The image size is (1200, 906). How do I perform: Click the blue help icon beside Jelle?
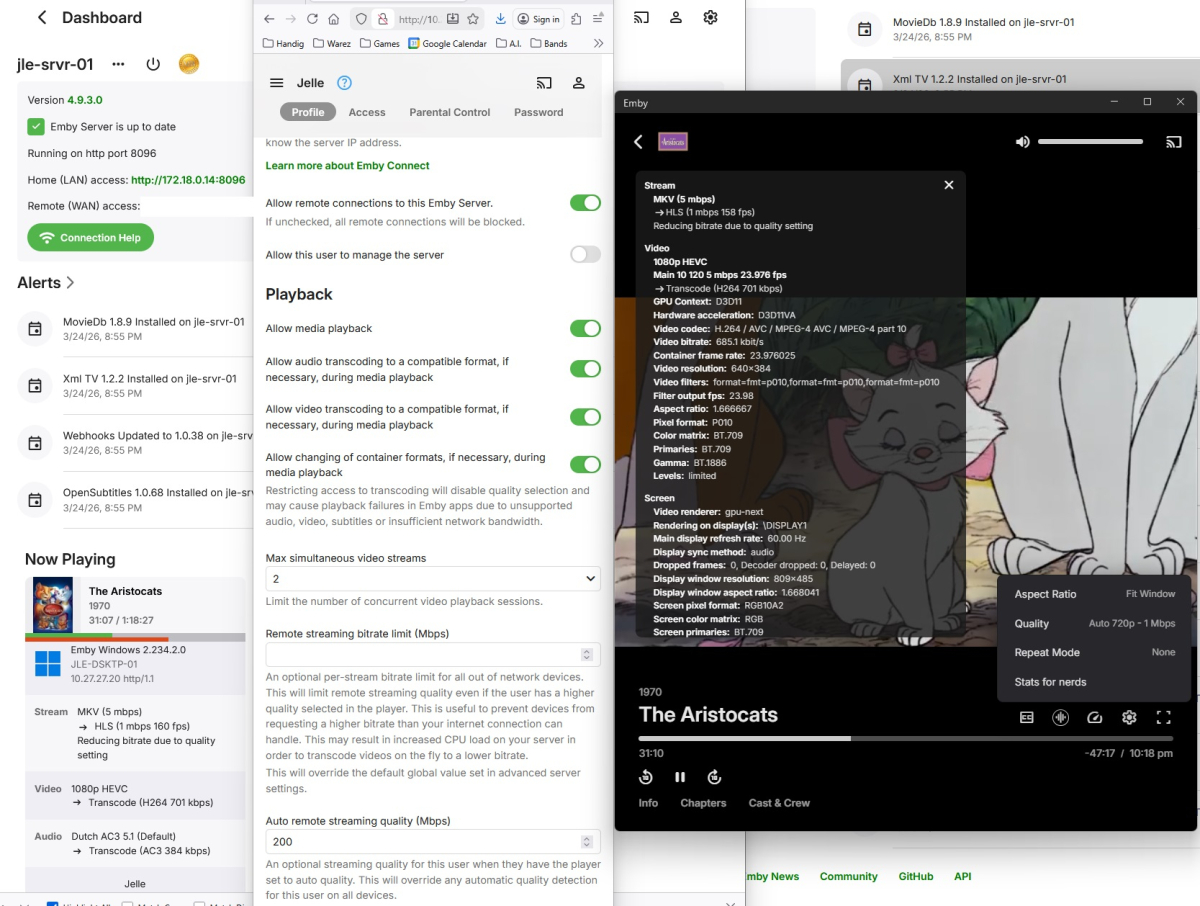tap(344, 83)
